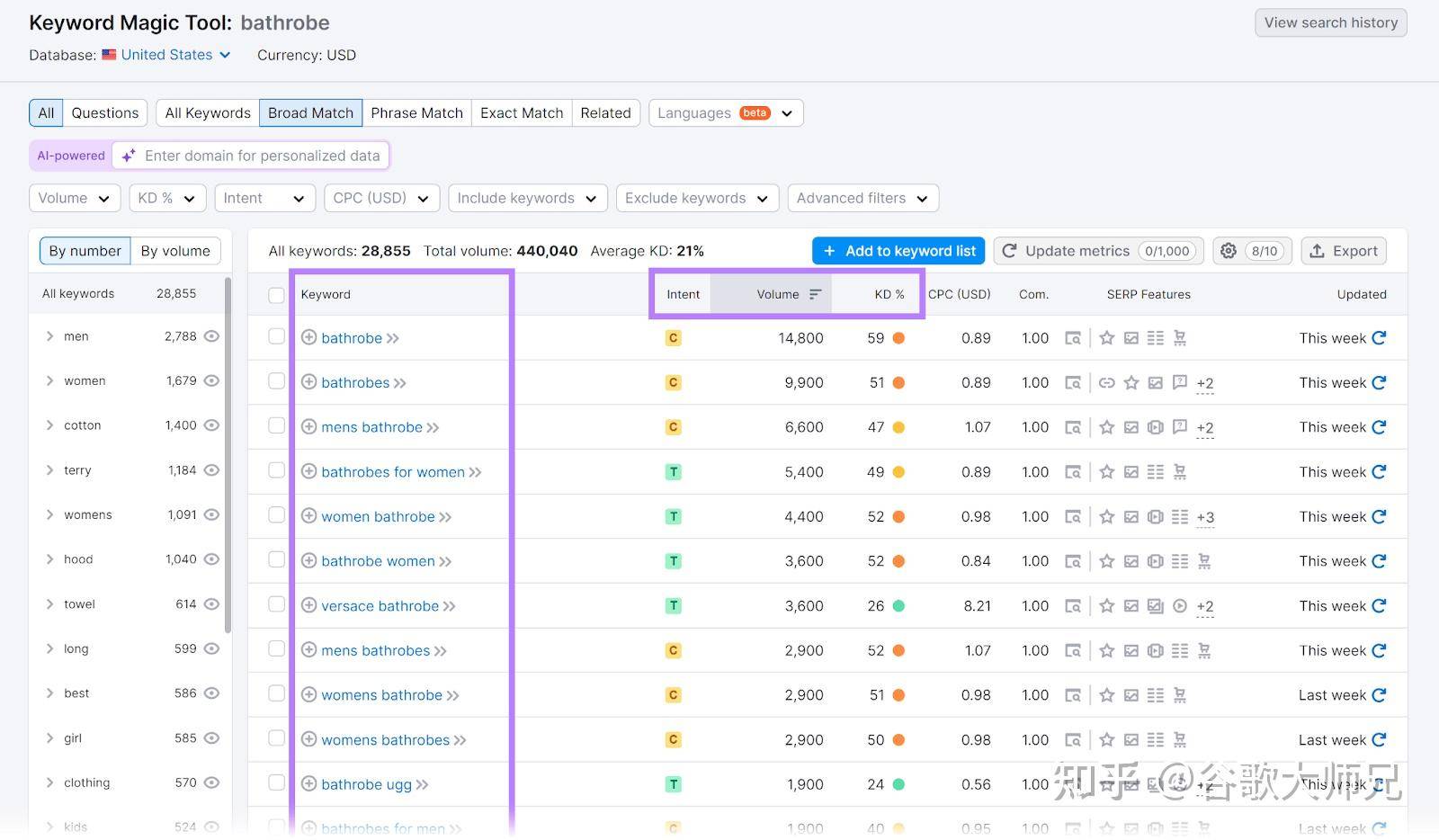This screenshot has width=1439, height=840.
Task: Click Transactional intent badge for versace bathrobe
Action: pyautogui.click(x=673, y=605)
